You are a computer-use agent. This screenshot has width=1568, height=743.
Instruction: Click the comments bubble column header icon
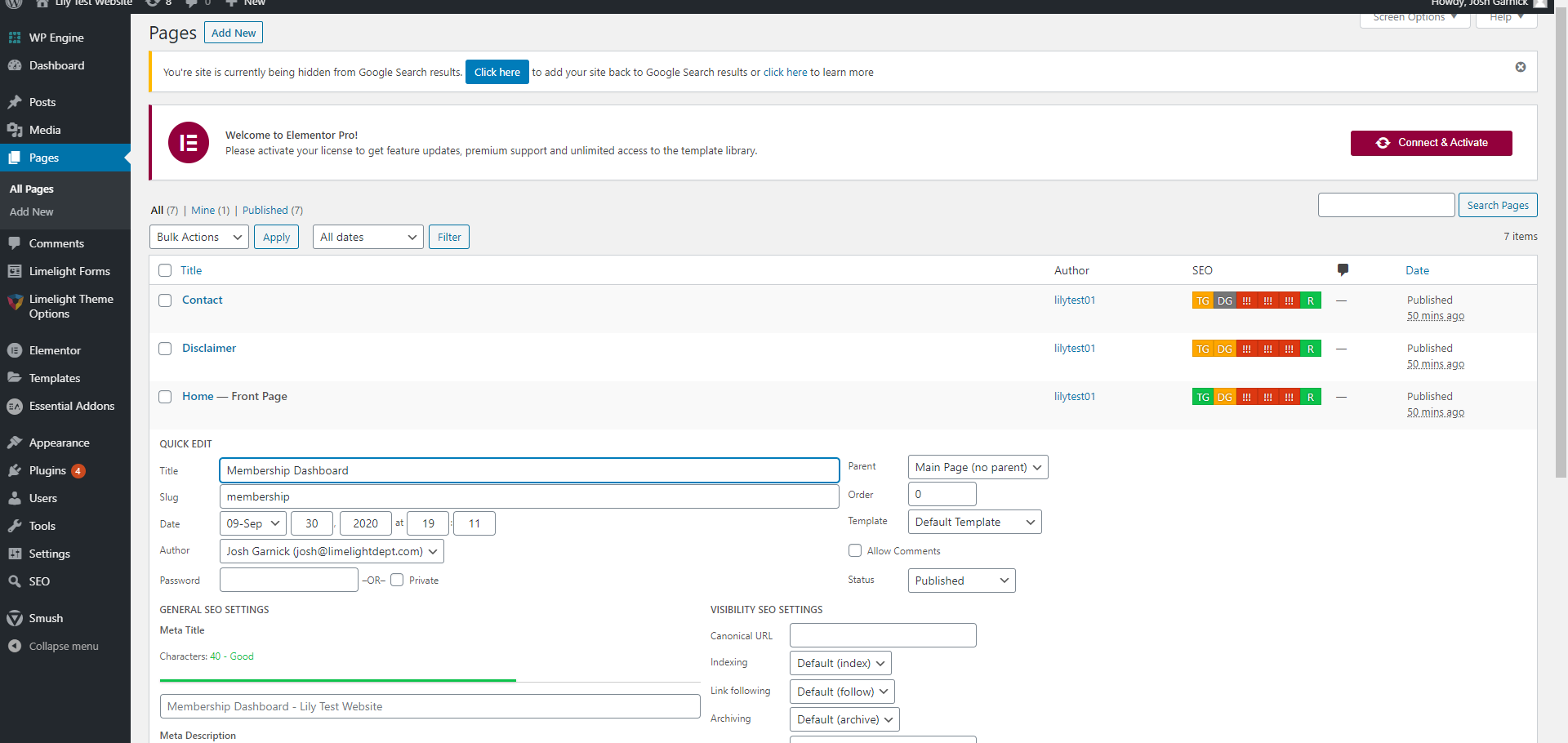tap(1342, 269)
